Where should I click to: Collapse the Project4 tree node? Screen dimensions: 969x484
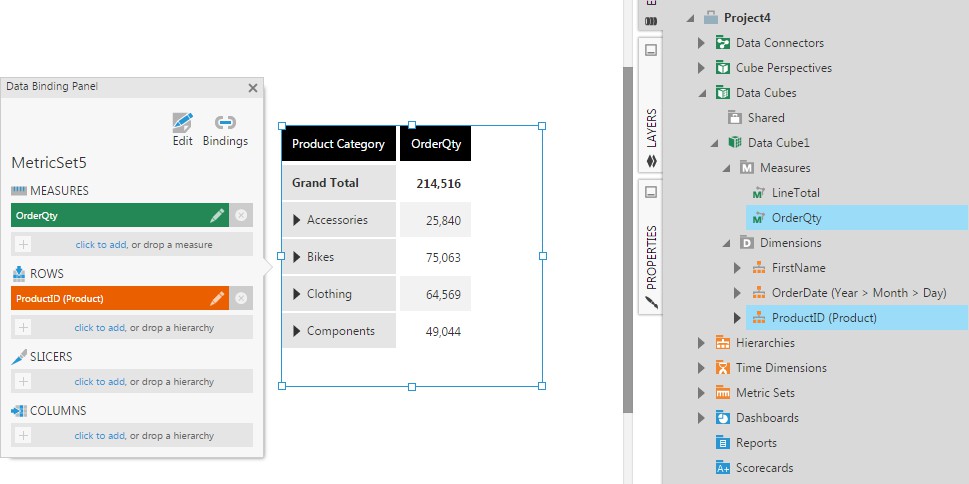tap(690, 19)
